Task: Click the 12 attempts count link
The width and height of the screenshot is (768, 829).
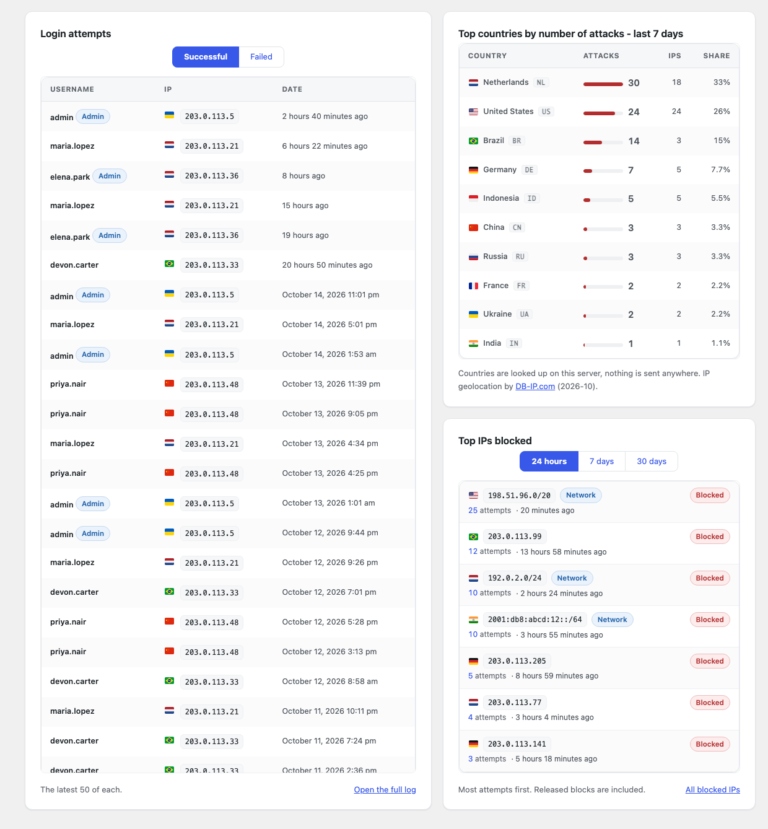Action: 473,552
